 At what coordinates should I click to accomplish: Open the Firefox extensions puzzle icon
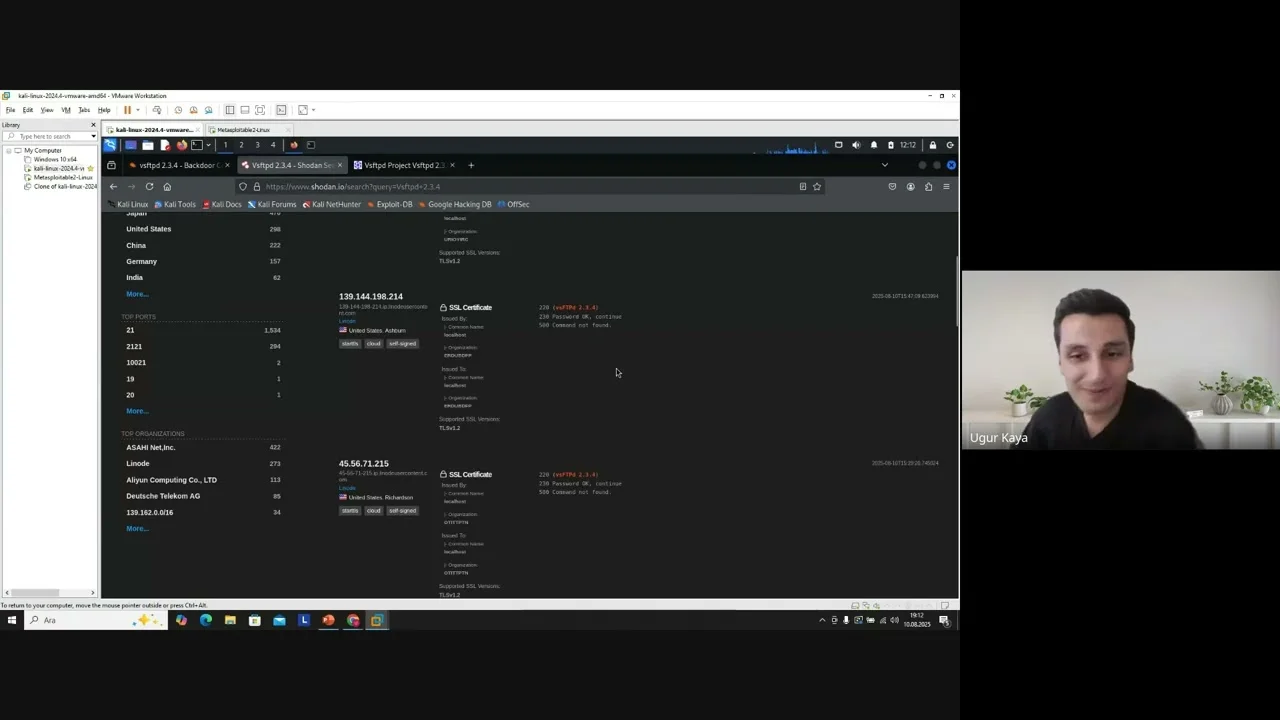928,187
